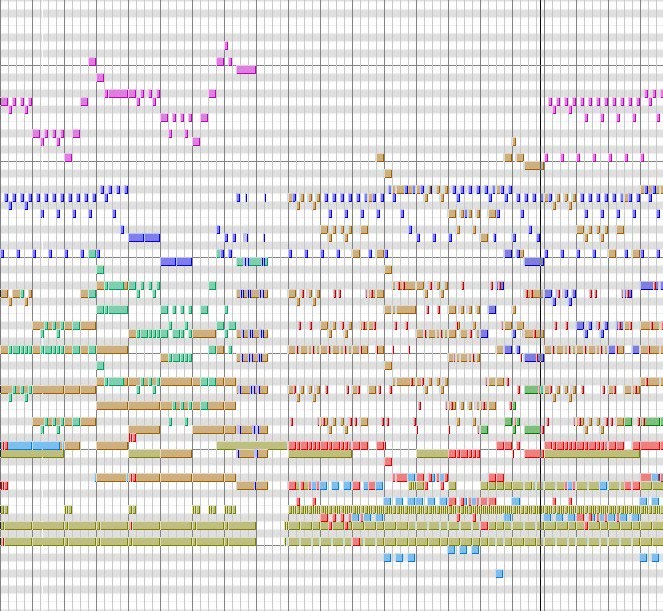Click the long light-blue note at far left
The height and width of the screenshot is (611, 663).
34,445
